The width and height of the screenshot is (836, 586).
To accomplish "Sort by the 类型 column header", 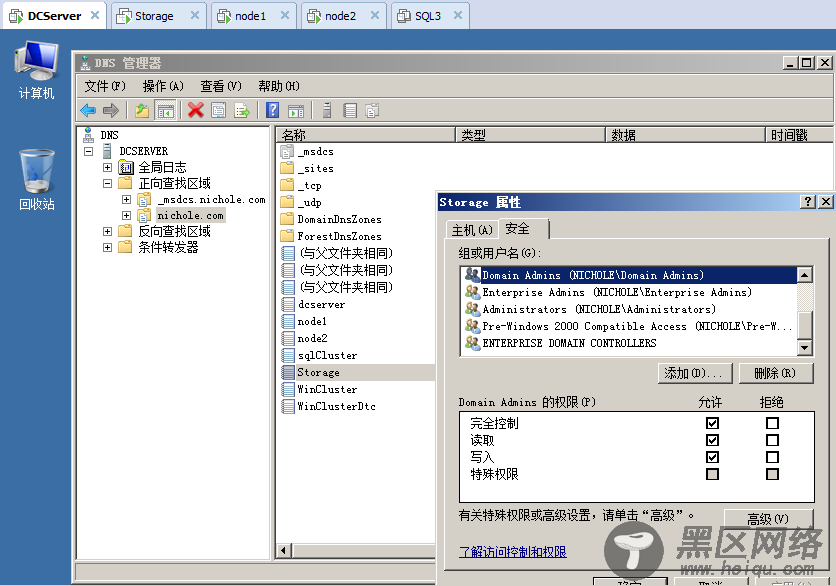I will pyautogui.click(x=530, y=135).
